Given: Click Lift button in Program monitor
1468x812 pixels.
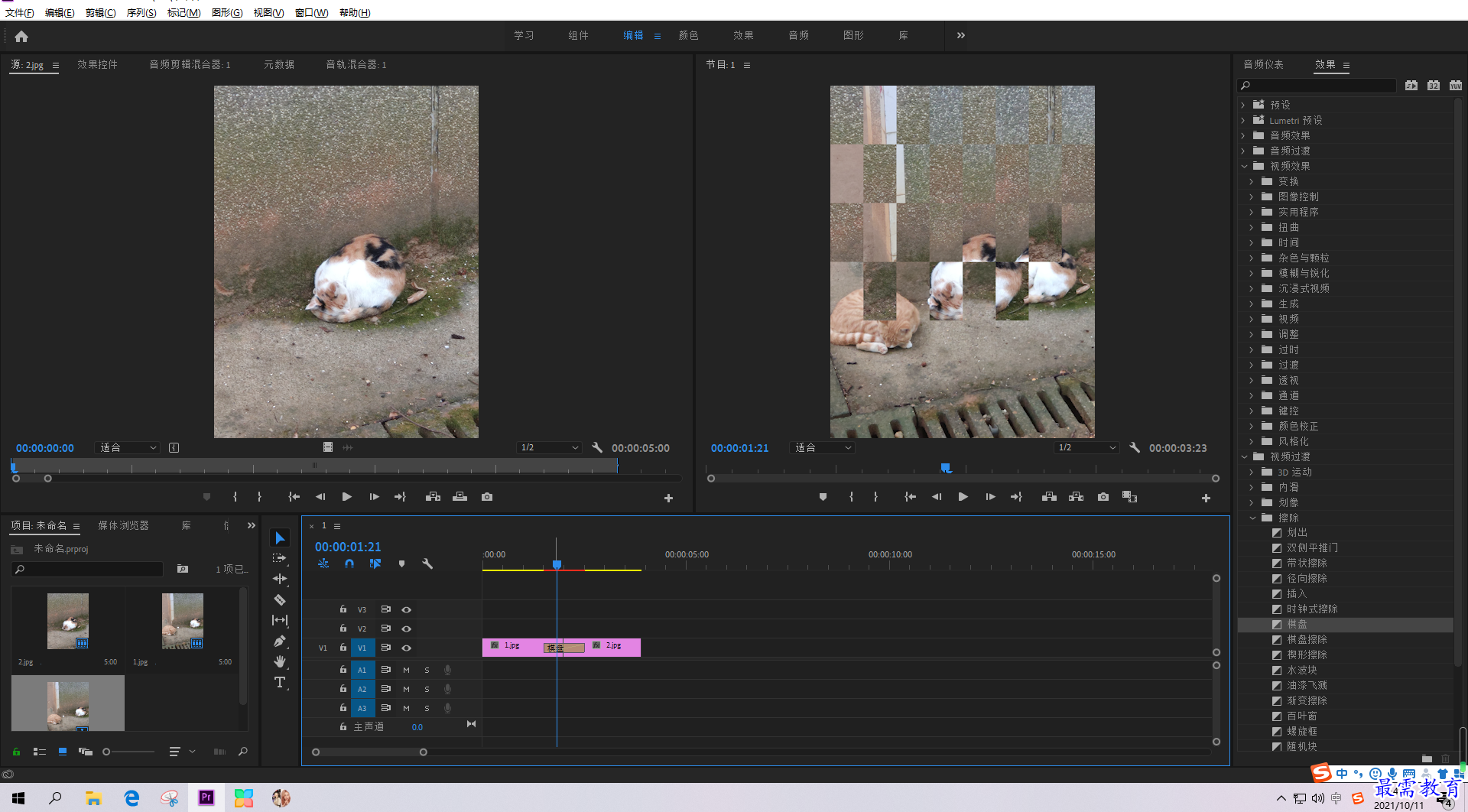Looking at the screenshot, I should click(1049, 497).
